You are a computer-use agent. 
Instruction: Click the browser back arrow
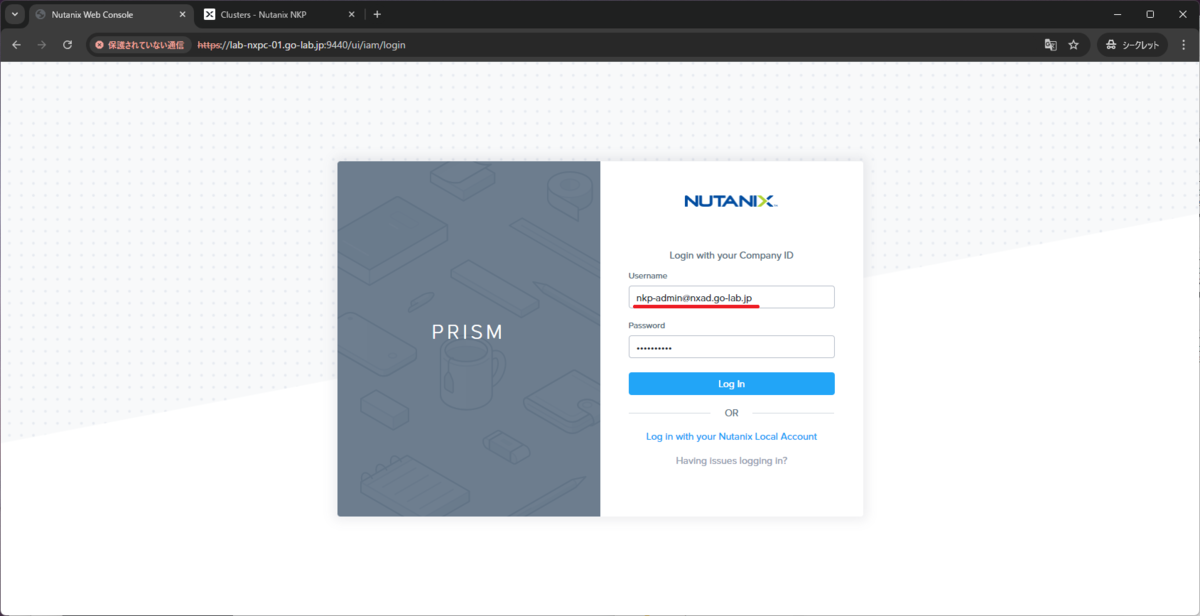coord(16,45)
